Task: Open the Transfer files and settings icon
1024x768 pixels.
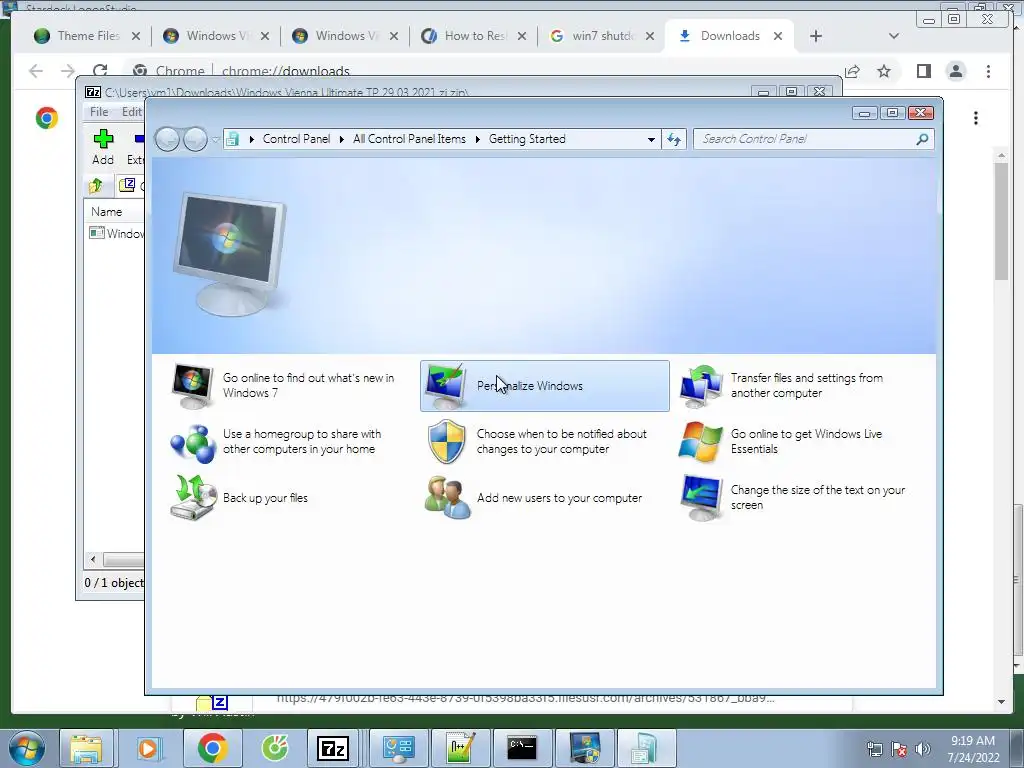Action: (701, 386)
